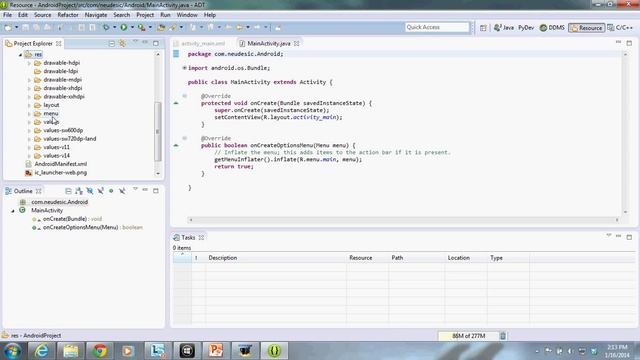Click the green Run button in the toolbar
The height and width of the screenshot is (360, 640).
coord(124,27)
